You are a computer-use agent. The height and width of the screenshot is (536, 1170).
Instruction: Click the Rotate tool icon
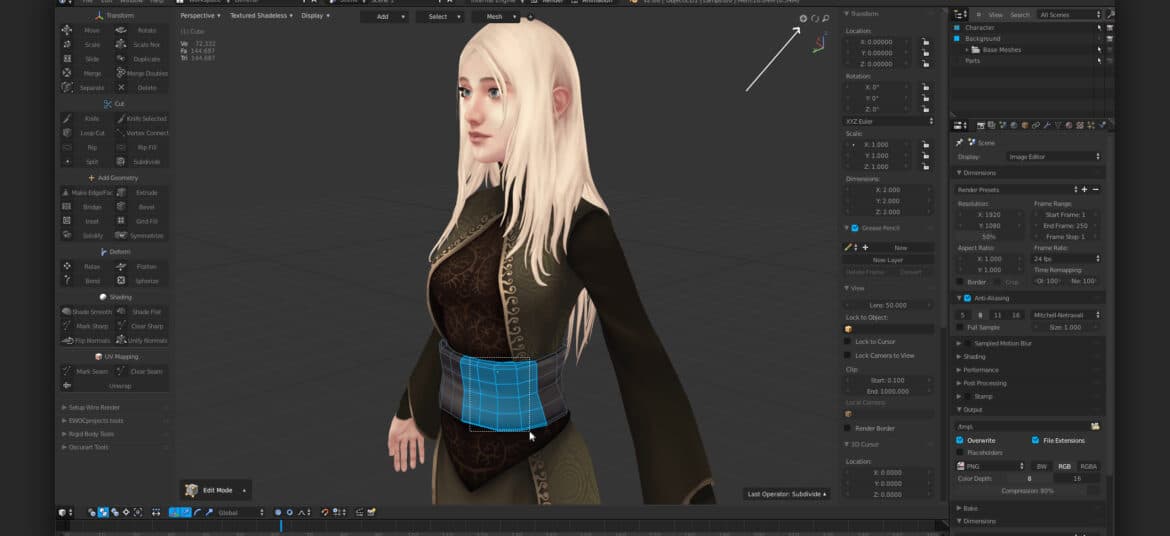(x=121, y=30)
